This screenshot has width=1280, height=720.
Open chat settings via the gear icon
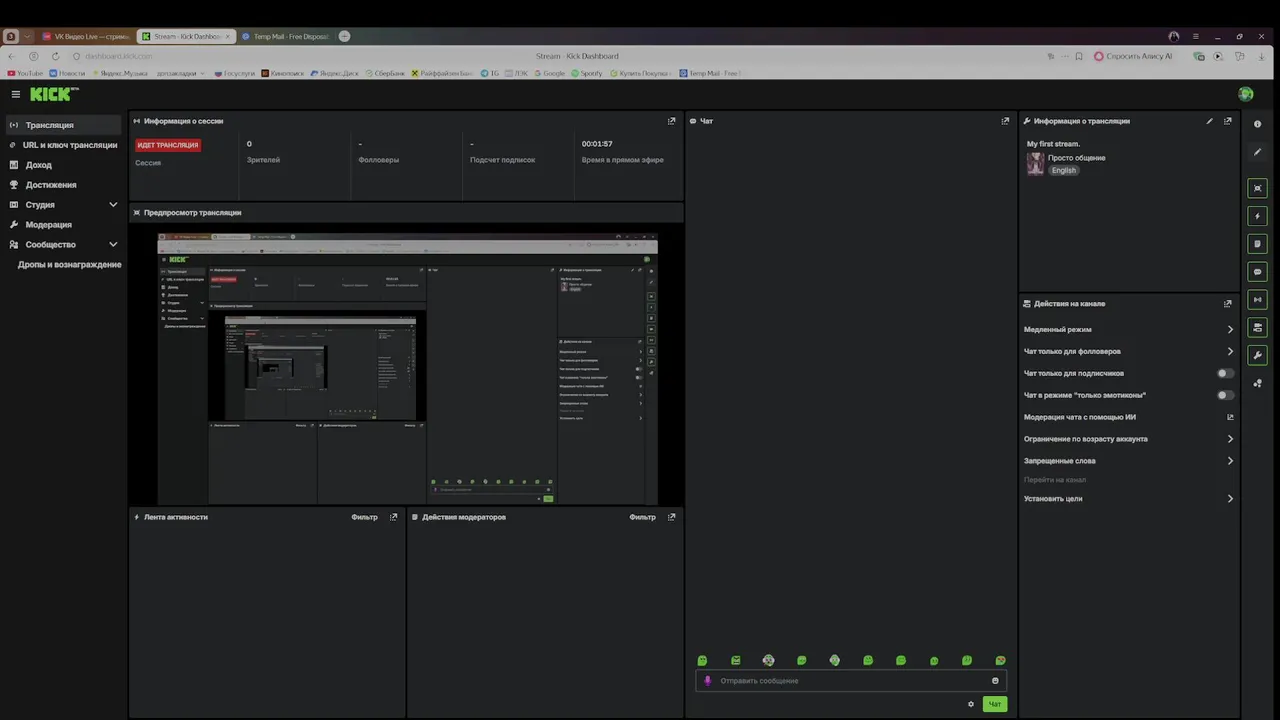pyautogui.click(x=970, y=704)
